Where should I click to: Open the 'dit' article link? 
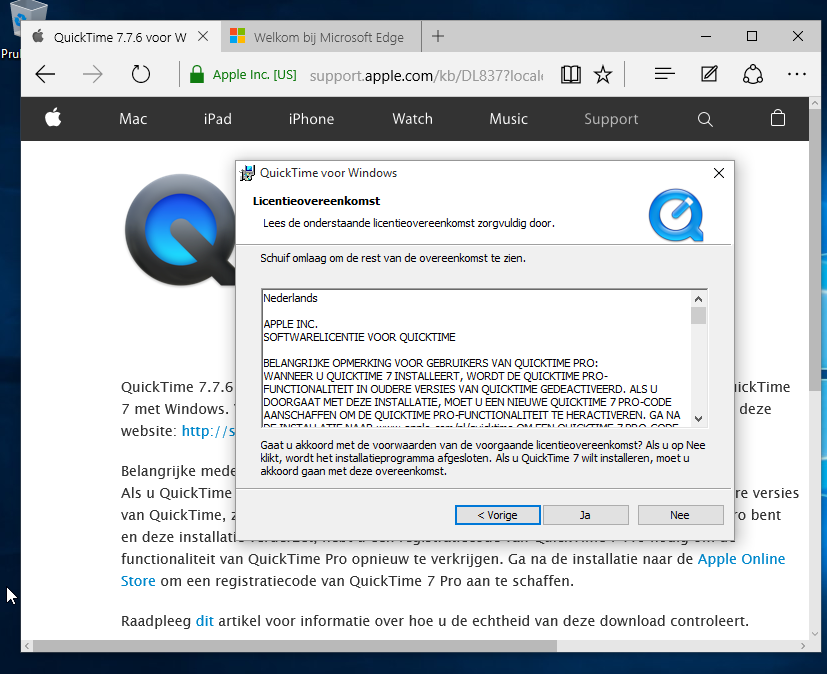coord(205,621)
